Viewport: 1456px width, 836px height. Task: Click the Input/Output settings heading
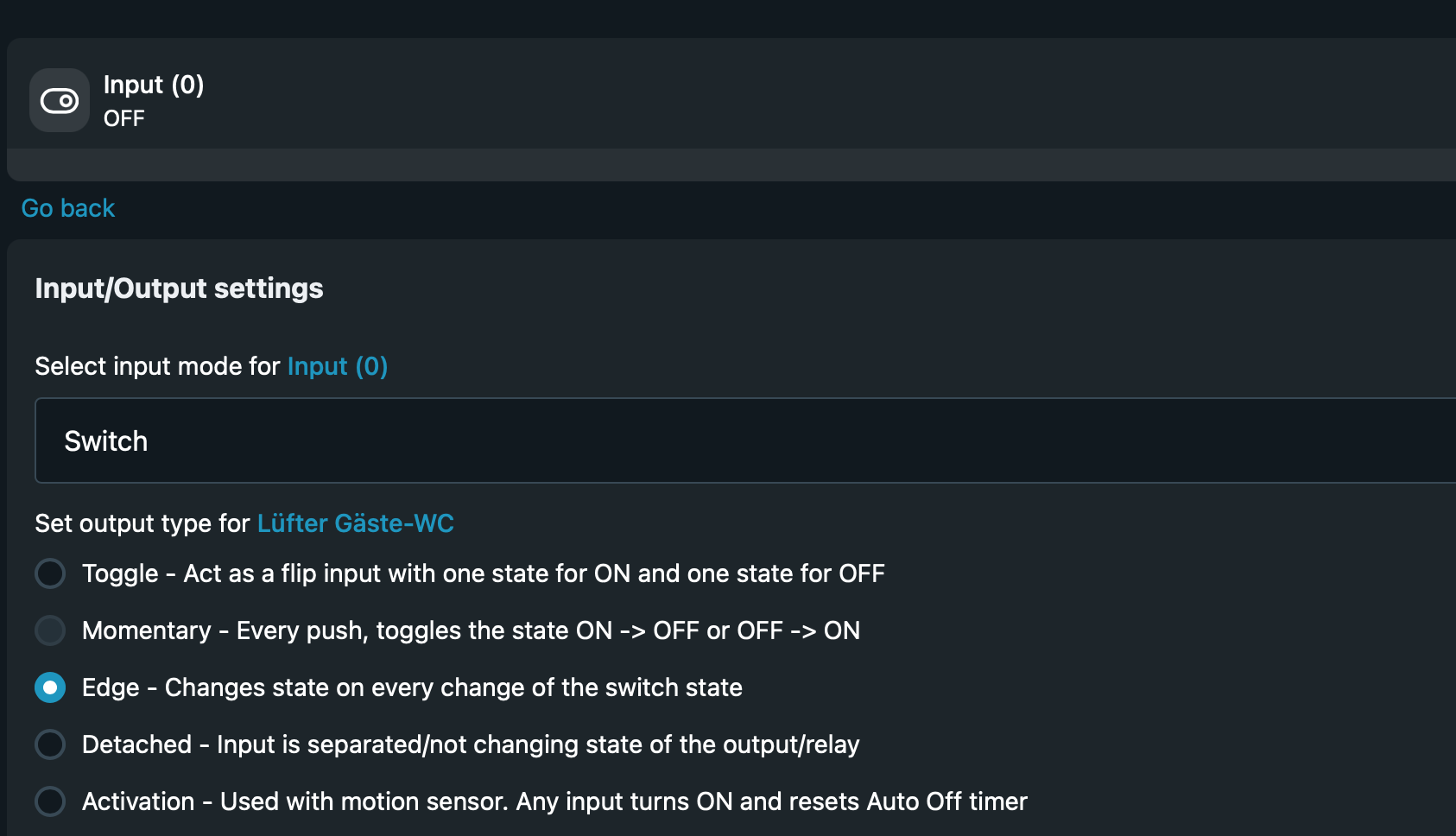pos(179,288)
